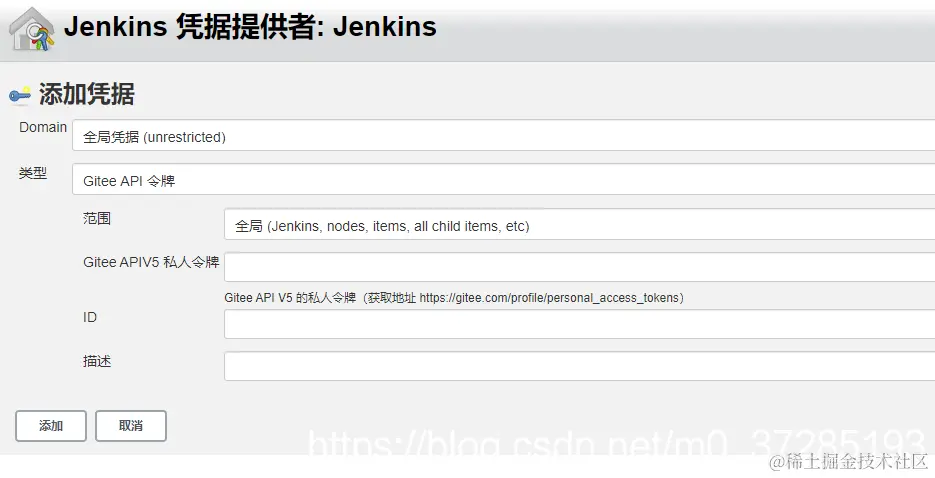This screenshot has height=478, width=935.
Task: Open the Domain dropdown 全局凭据 (unrestricted)
Action: [x=503, y=136]
